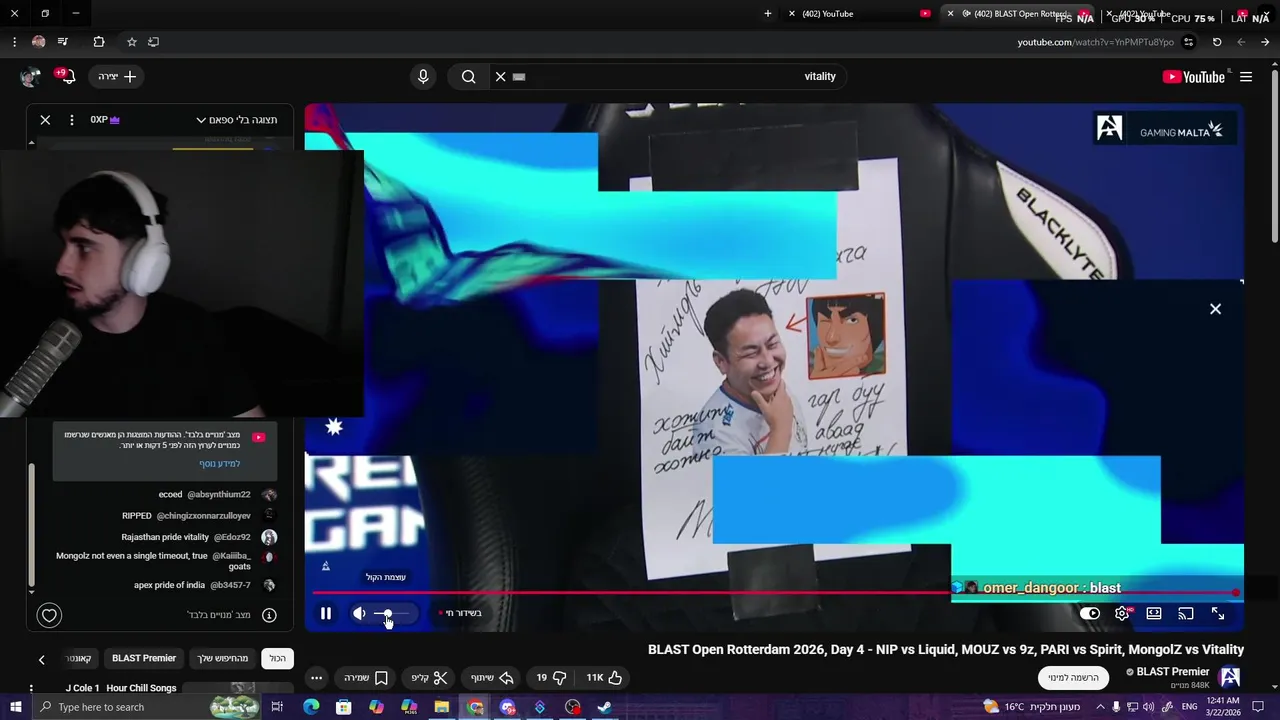Image resolution: width=1280 pixels, height=720 pixels.
Task: Toggle the autoplay switch in player
Action: 1090,613
